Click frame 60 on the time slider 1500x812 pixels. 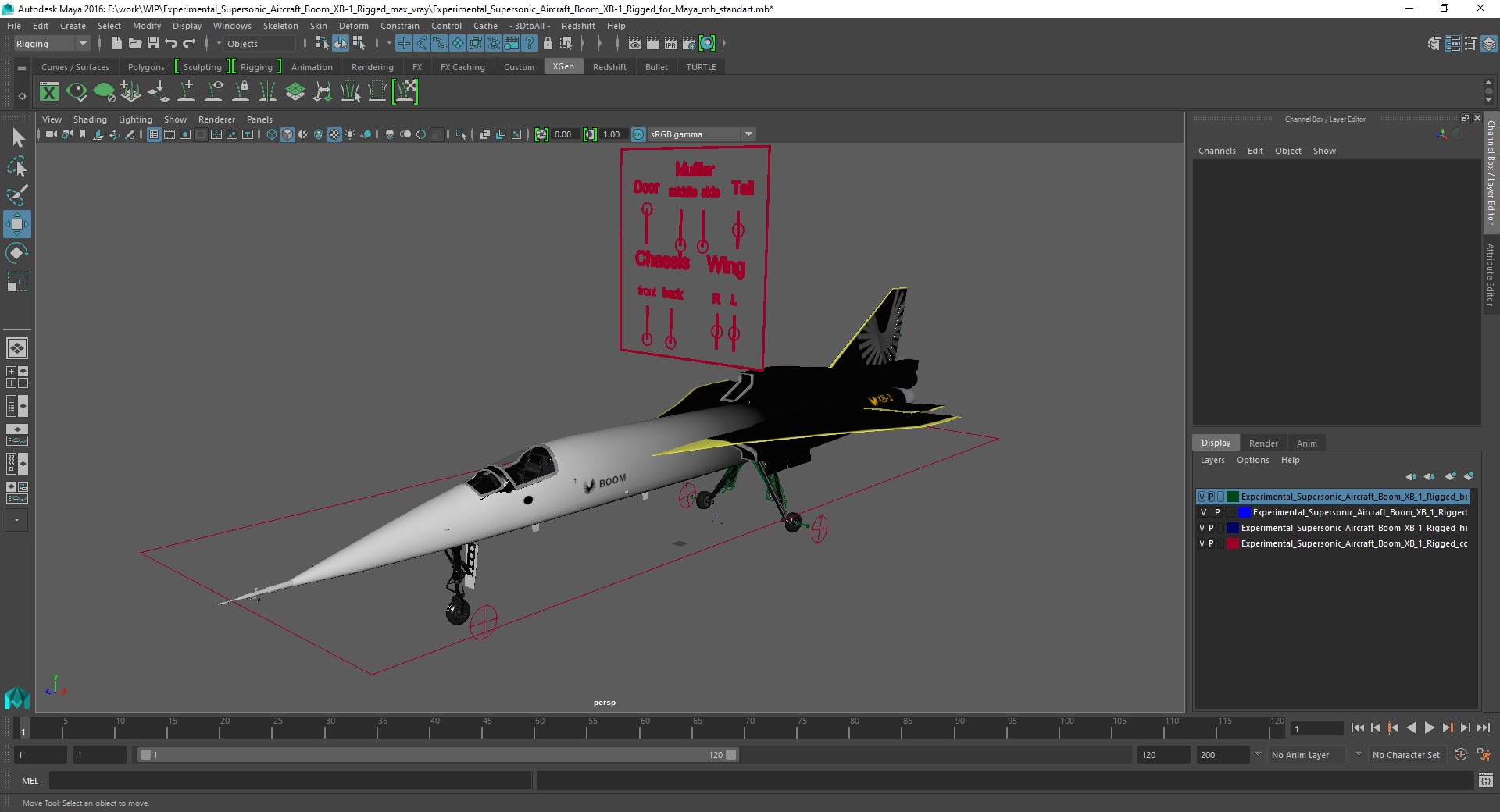[645, 728]
